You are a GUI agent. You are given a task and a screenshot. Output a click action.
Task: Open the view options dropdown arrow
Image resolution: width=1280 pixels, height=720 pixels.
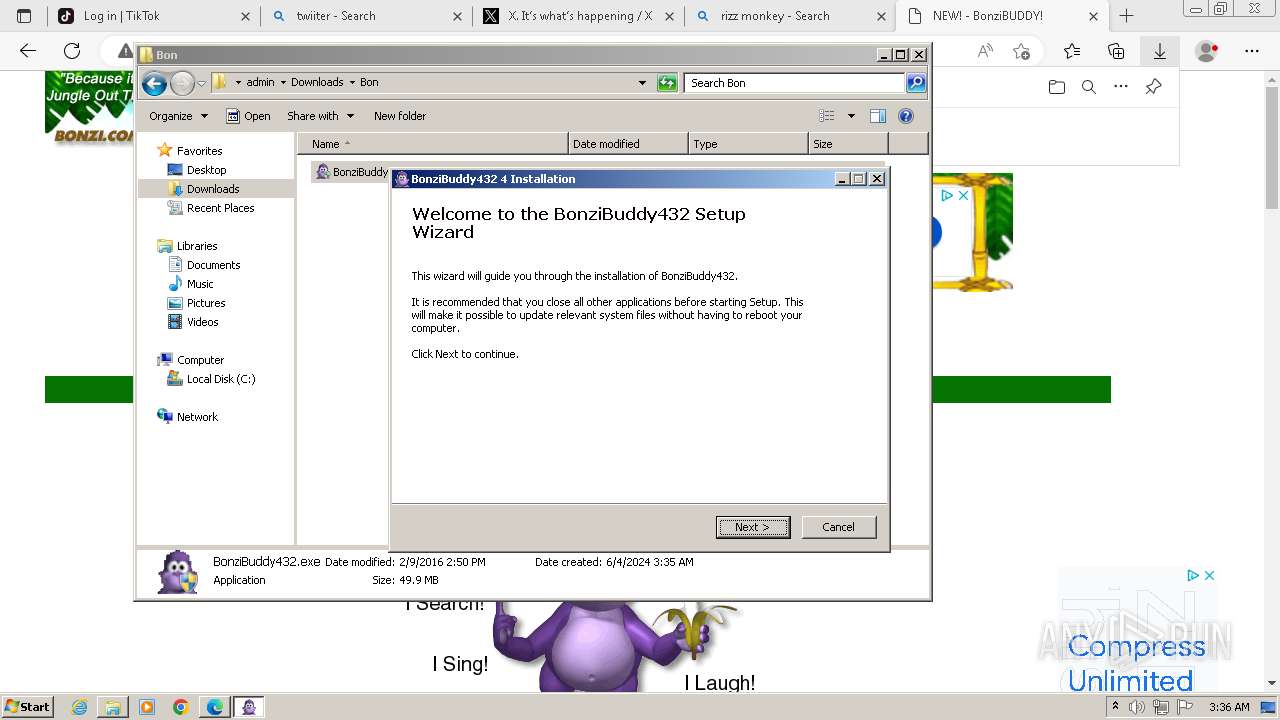pyautogui.click(x=851, y=116)
